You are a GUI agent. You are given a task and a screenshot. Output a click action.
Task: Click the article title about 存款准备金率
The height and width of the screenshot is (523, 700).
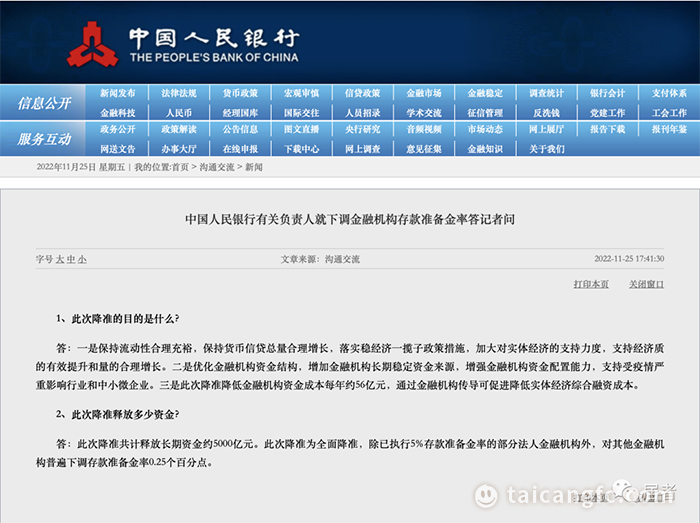pyautogui.click(x=350, y=219)
